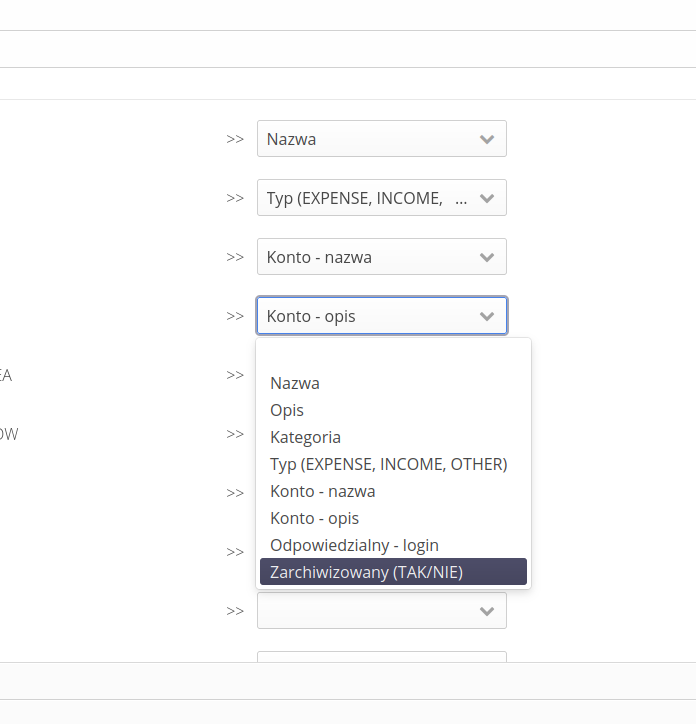Select Konto - opis entry in the open list
Image resolution: width=696 pixels, height=724 pixels.
[x=314, y=518]
